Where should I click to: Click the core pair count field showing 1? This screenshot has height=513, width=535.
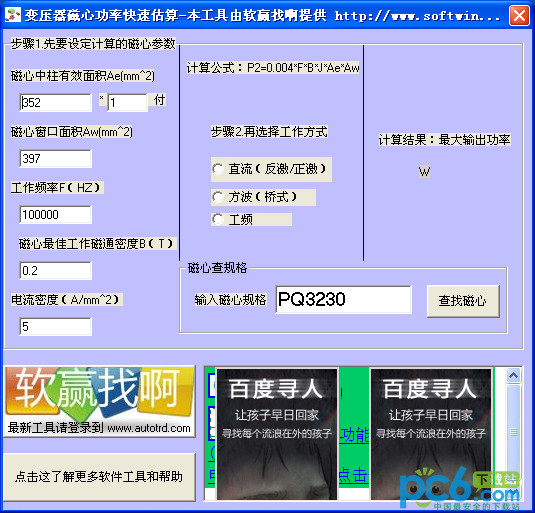[128, 102]
